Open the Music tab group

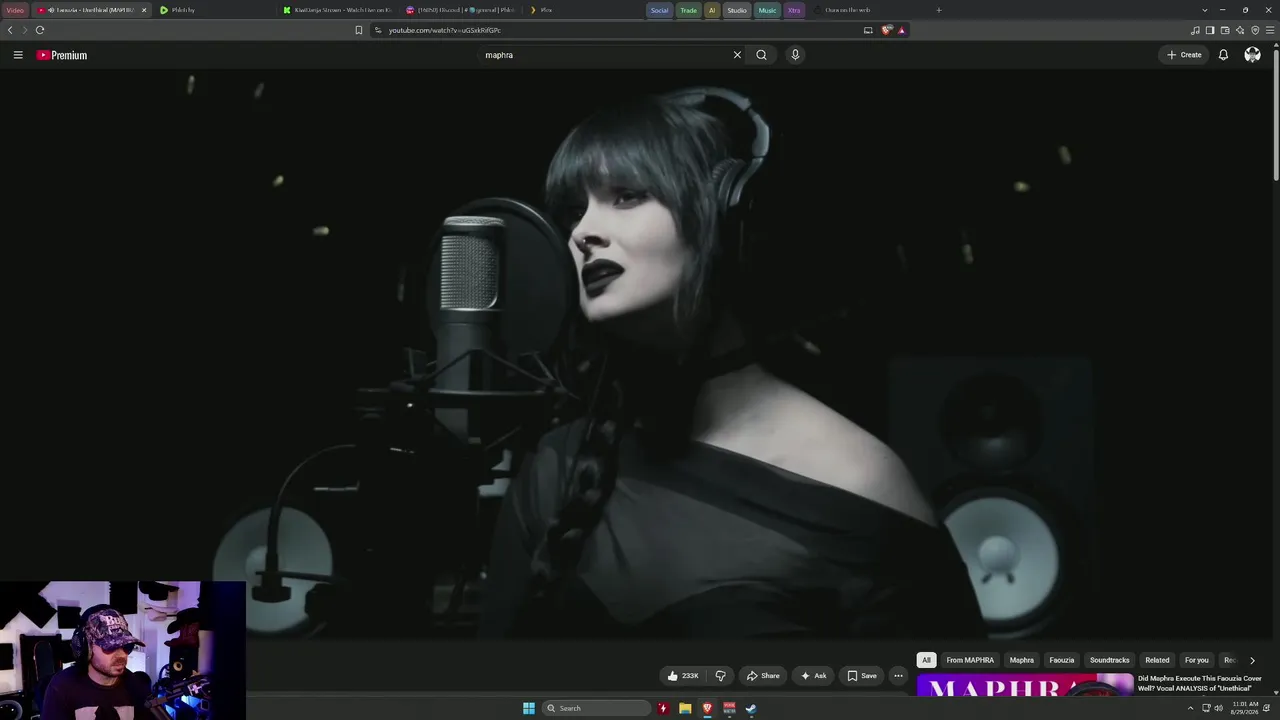tap(767, 10)
